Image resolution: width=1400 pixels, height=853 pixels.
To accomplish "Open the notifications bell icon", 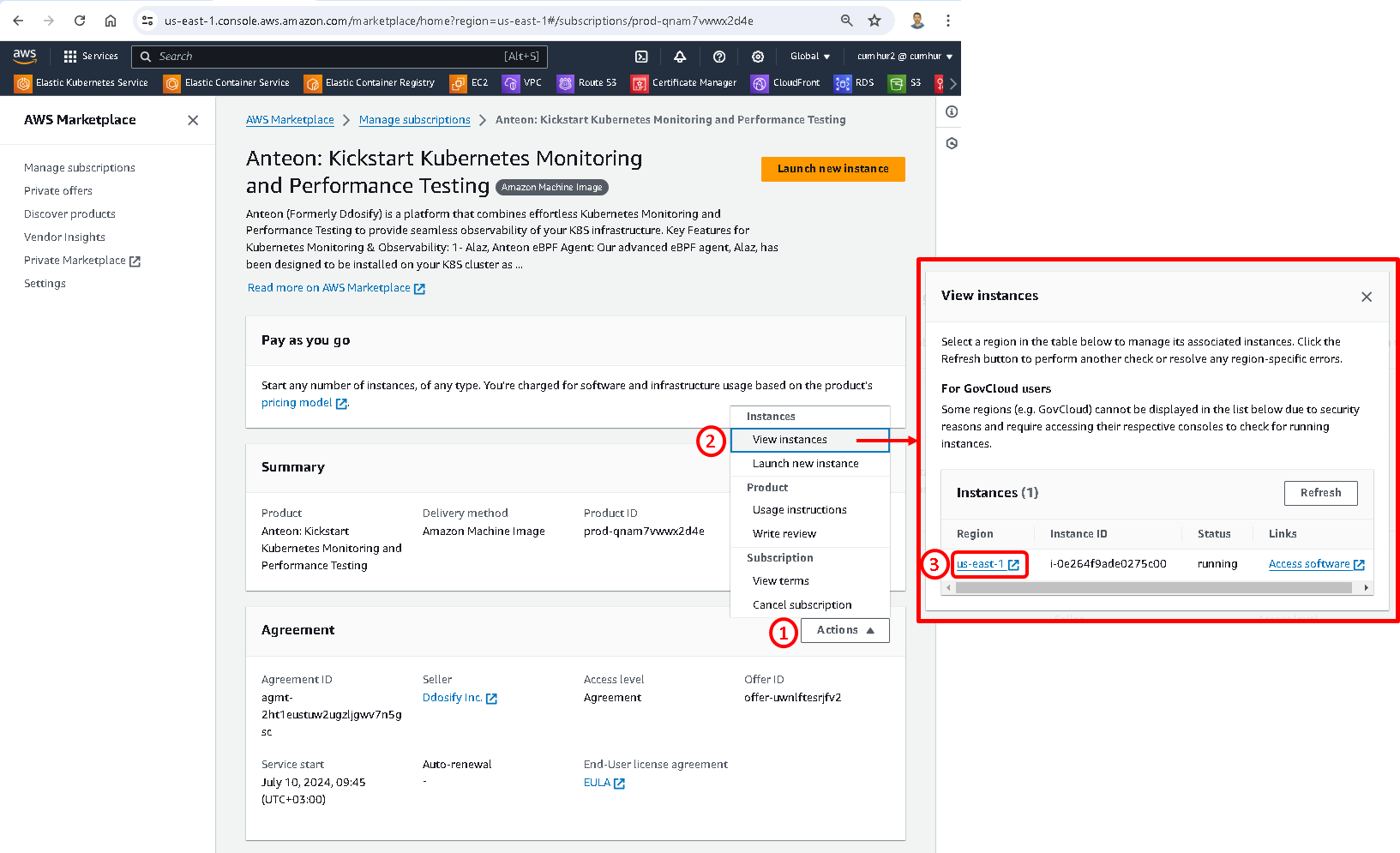I will 680,57.
